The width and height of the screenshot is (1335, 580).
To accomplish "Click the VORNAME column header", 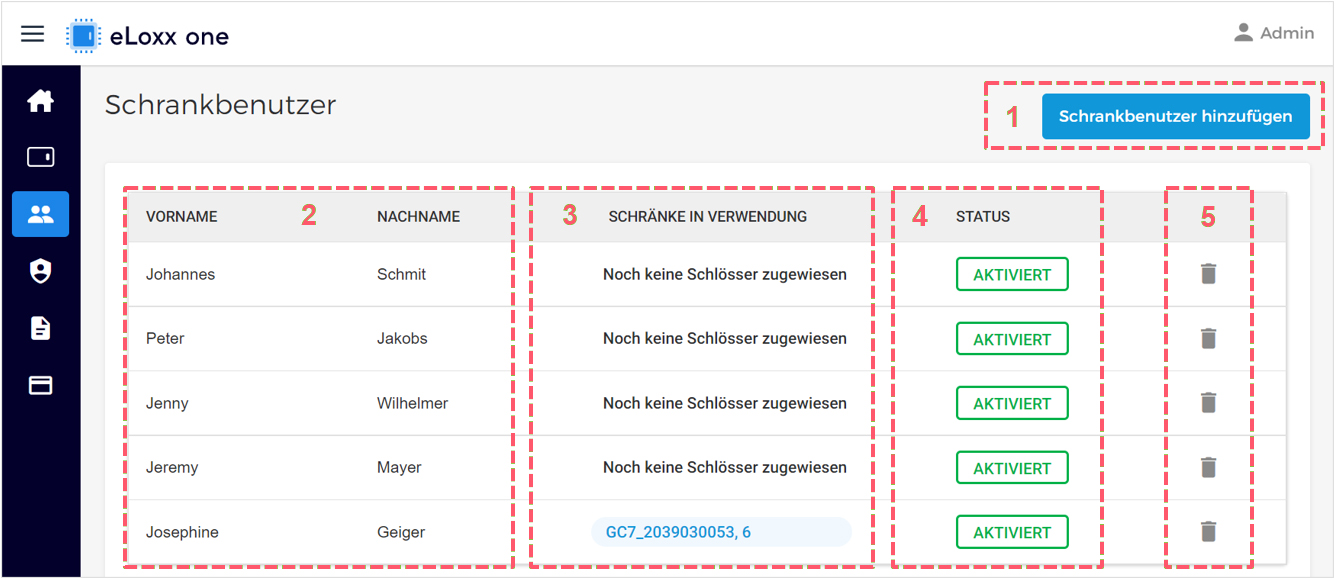I will [x=181, y=216].
